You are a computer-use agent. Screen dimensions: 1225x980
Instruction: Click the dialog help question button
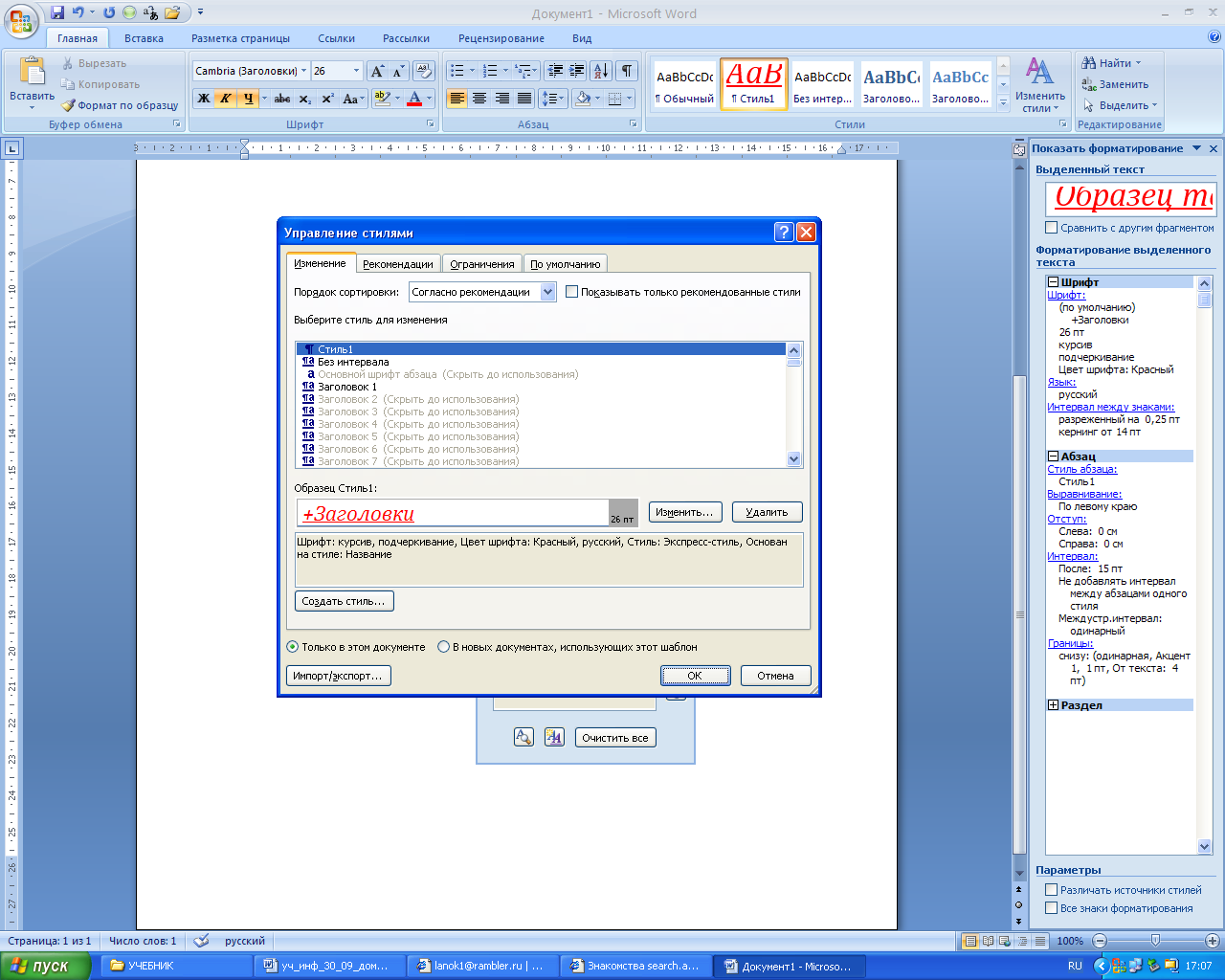tap(784, 232)
